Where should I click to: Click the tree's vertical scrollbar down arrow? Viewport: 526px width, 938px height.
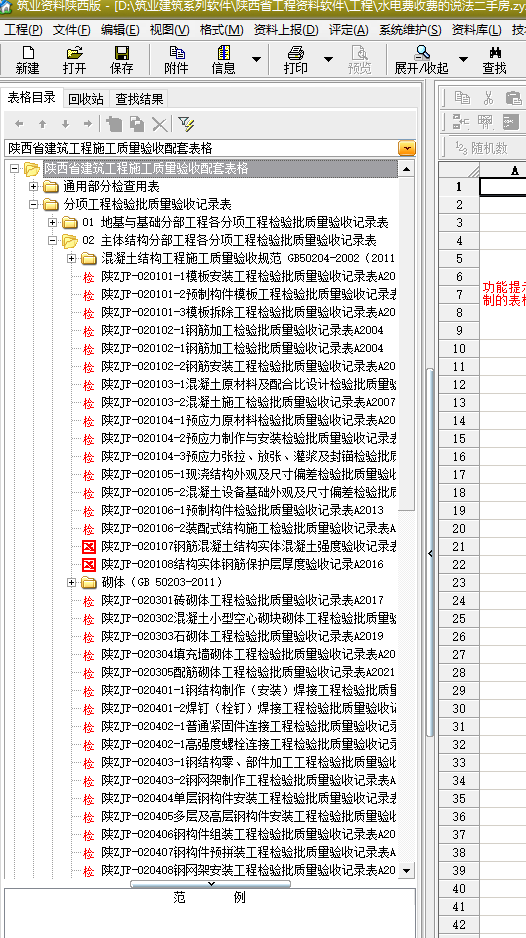(407, 870)
